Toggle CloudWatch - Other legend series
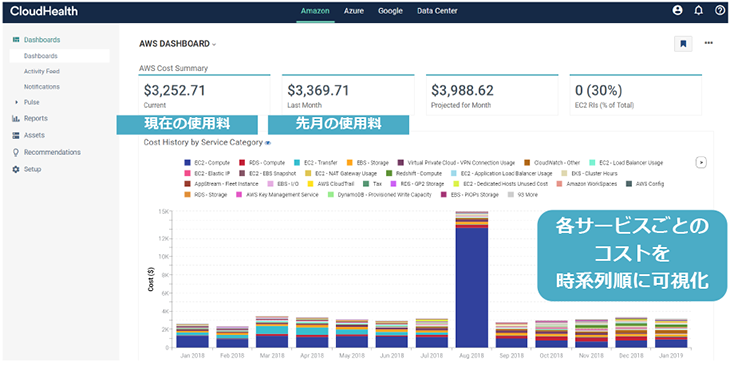This screenshot has width=730, height=366. coord(552,163)
